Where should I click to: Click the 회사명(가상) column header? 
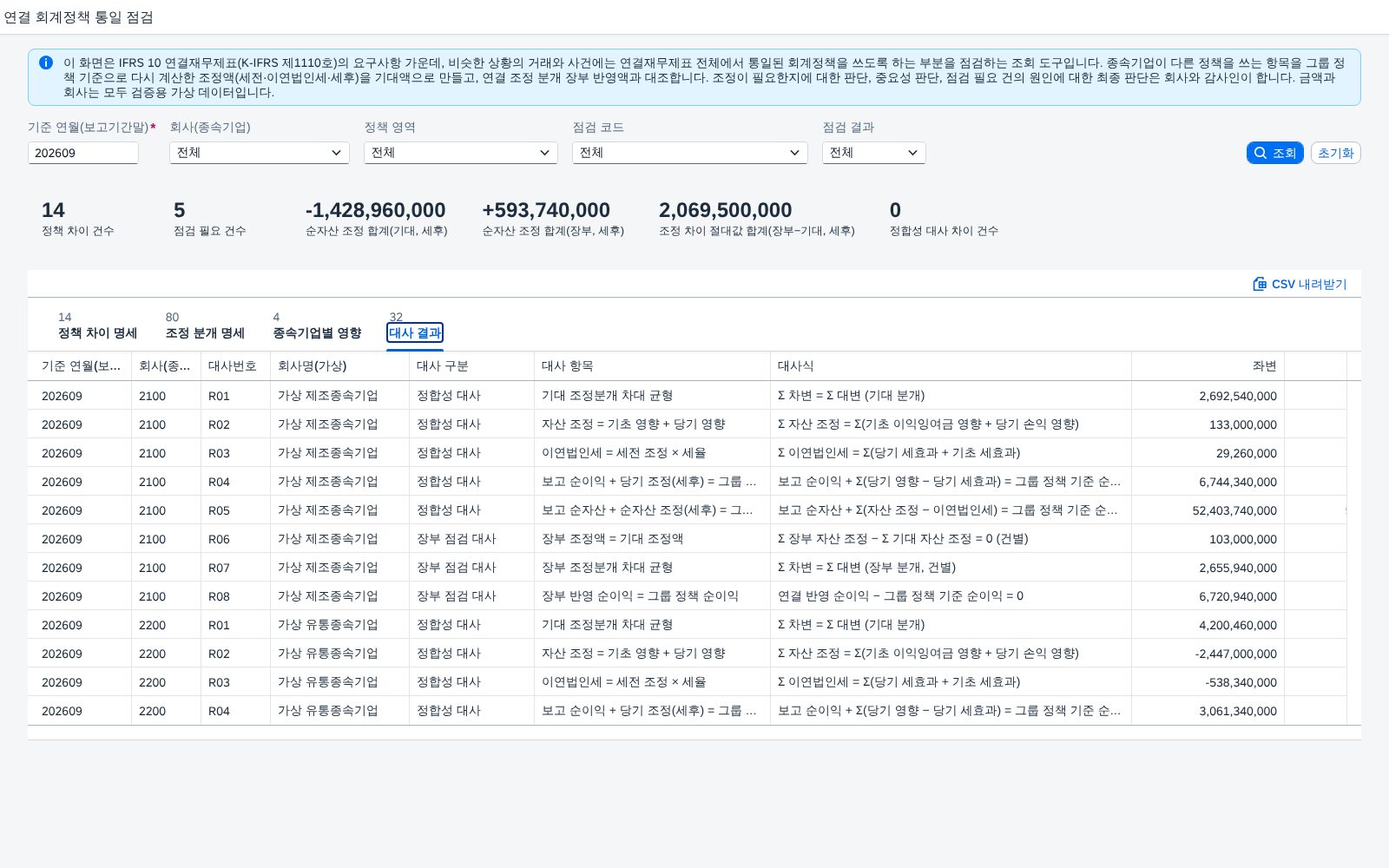point(340,366)
